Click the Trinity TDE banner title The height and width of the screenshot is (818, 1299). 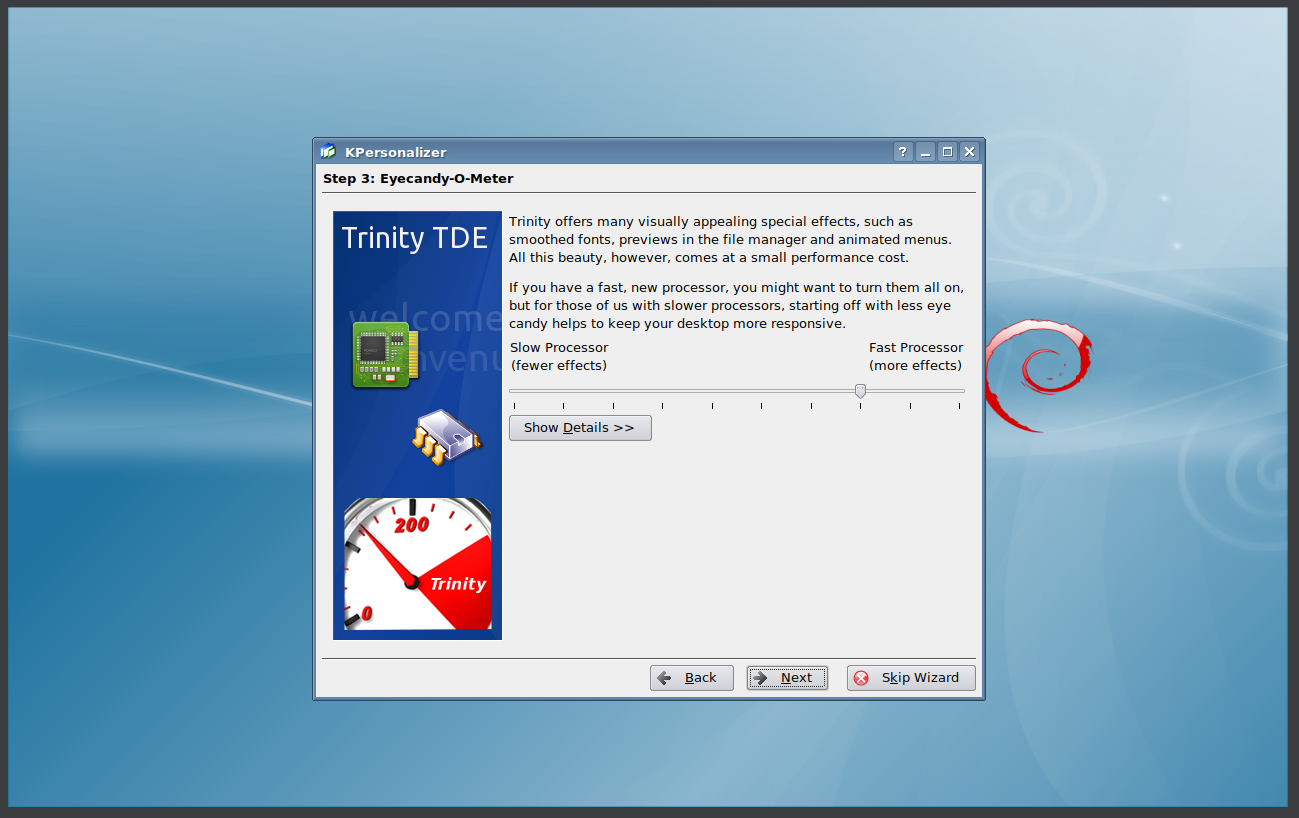click(415, 238)
